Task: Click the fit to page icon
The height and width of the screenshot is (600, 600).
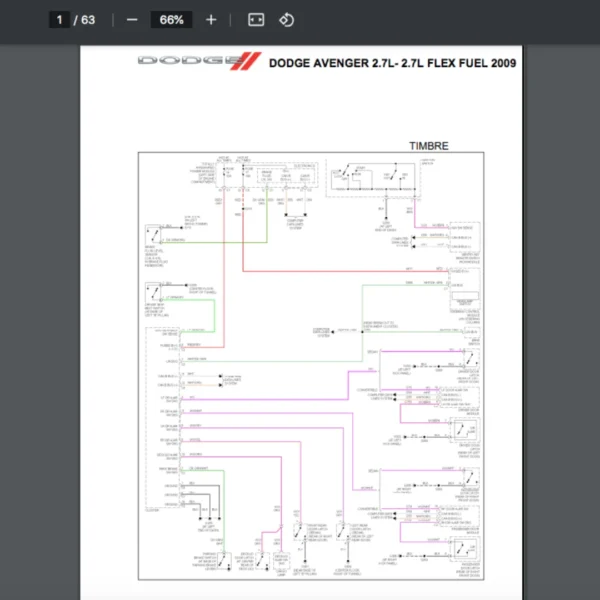Action: [255, 20]
